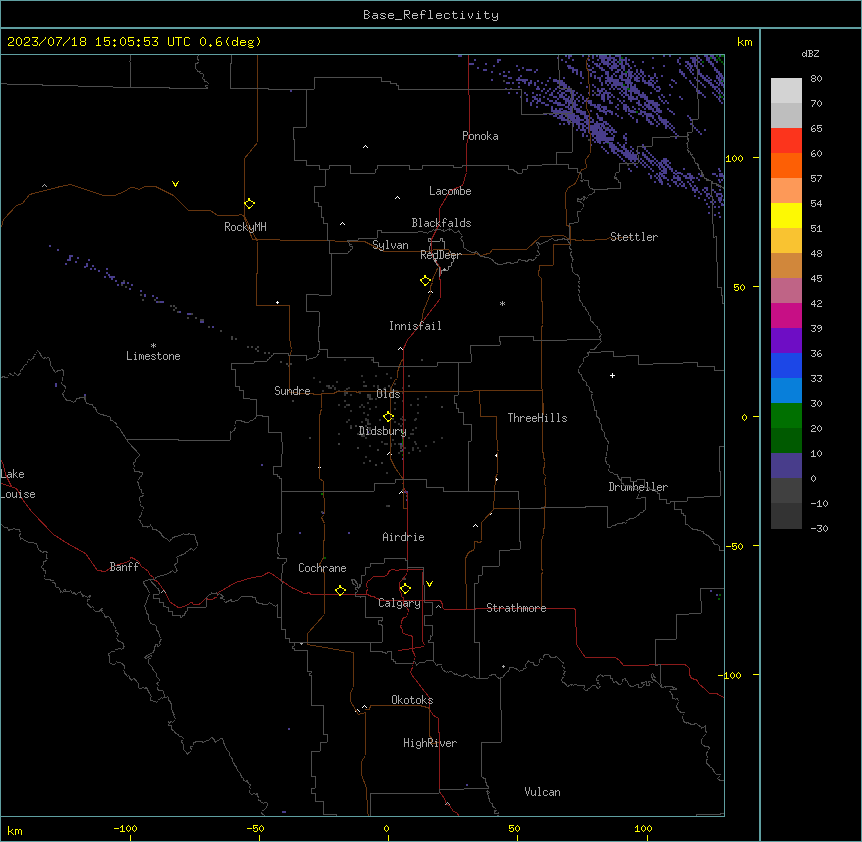Screen dimensions: 862x842
Task: Click the Lacombe town label
Action: coord(450,191)
